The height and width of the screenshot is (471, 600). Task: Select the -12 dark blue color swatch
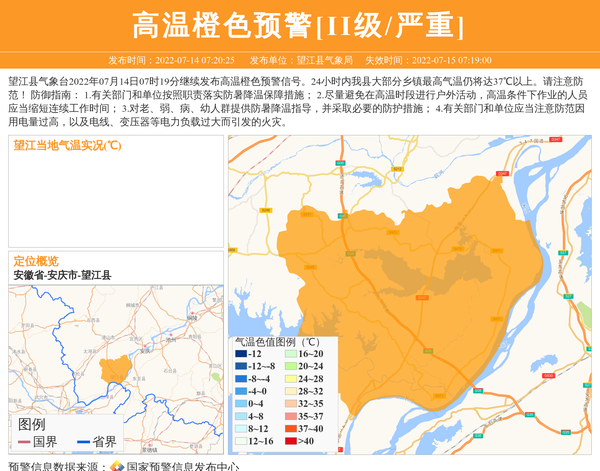point(240,354)
